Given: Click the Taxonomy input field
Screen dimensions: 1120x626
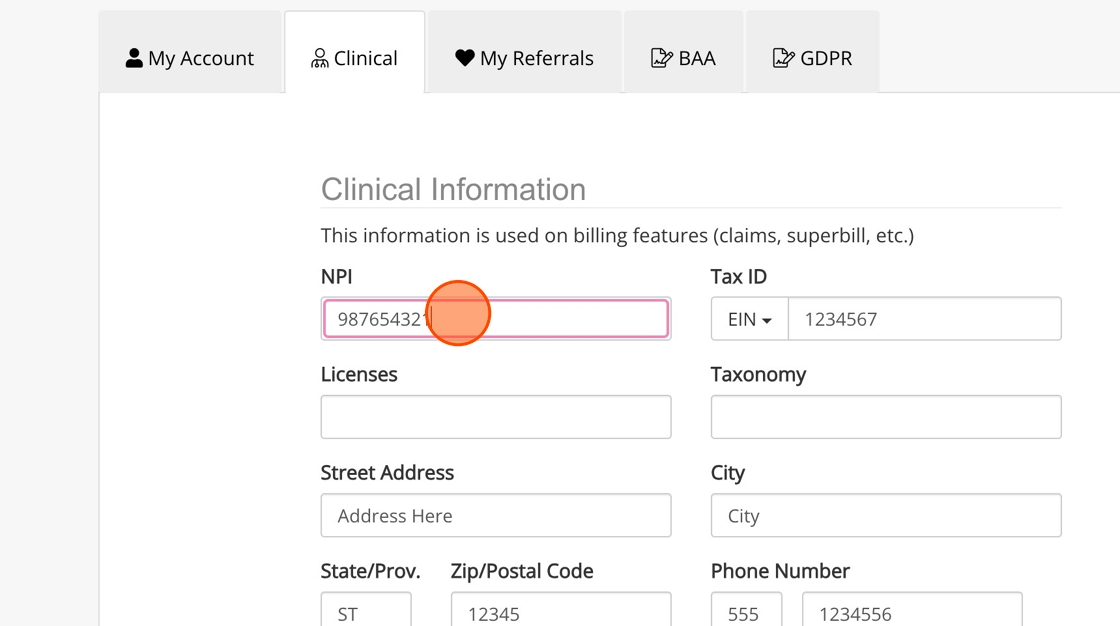Looking at the screenshot, I should tap(886, 417).
